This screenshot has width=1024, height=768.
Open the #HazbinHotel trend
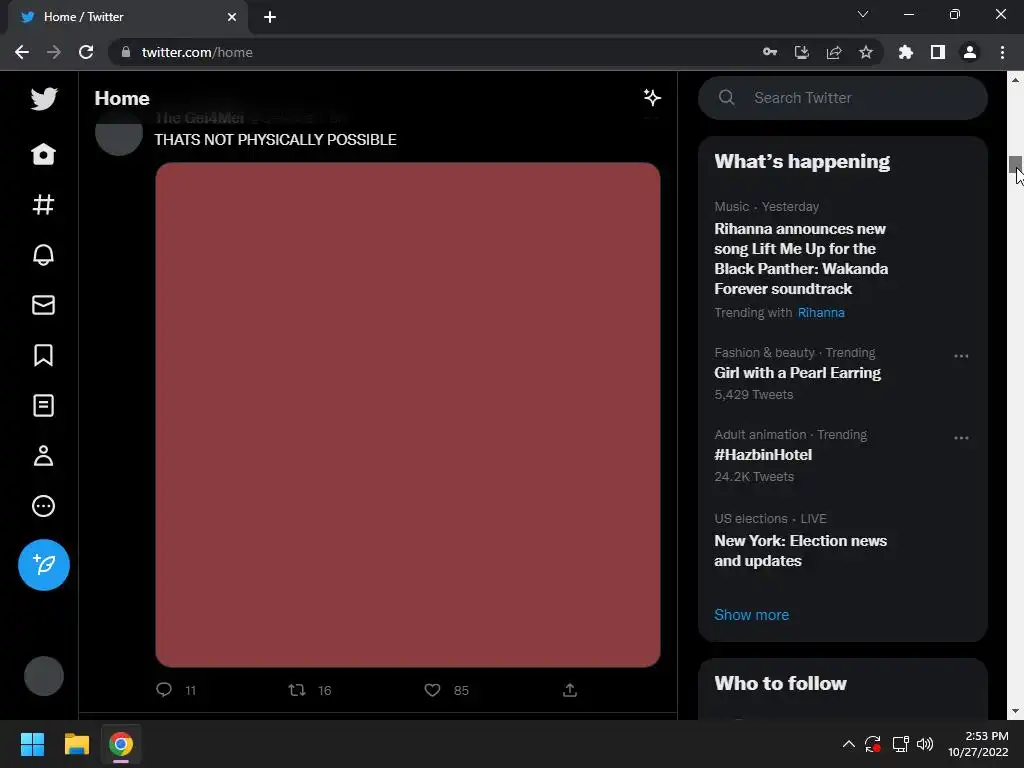coord(763,455)
